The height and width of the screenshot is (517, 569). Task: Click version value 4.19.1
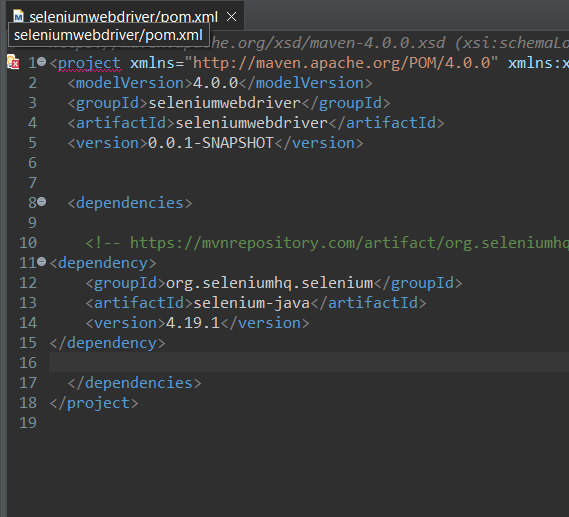(x=193, y=323)
